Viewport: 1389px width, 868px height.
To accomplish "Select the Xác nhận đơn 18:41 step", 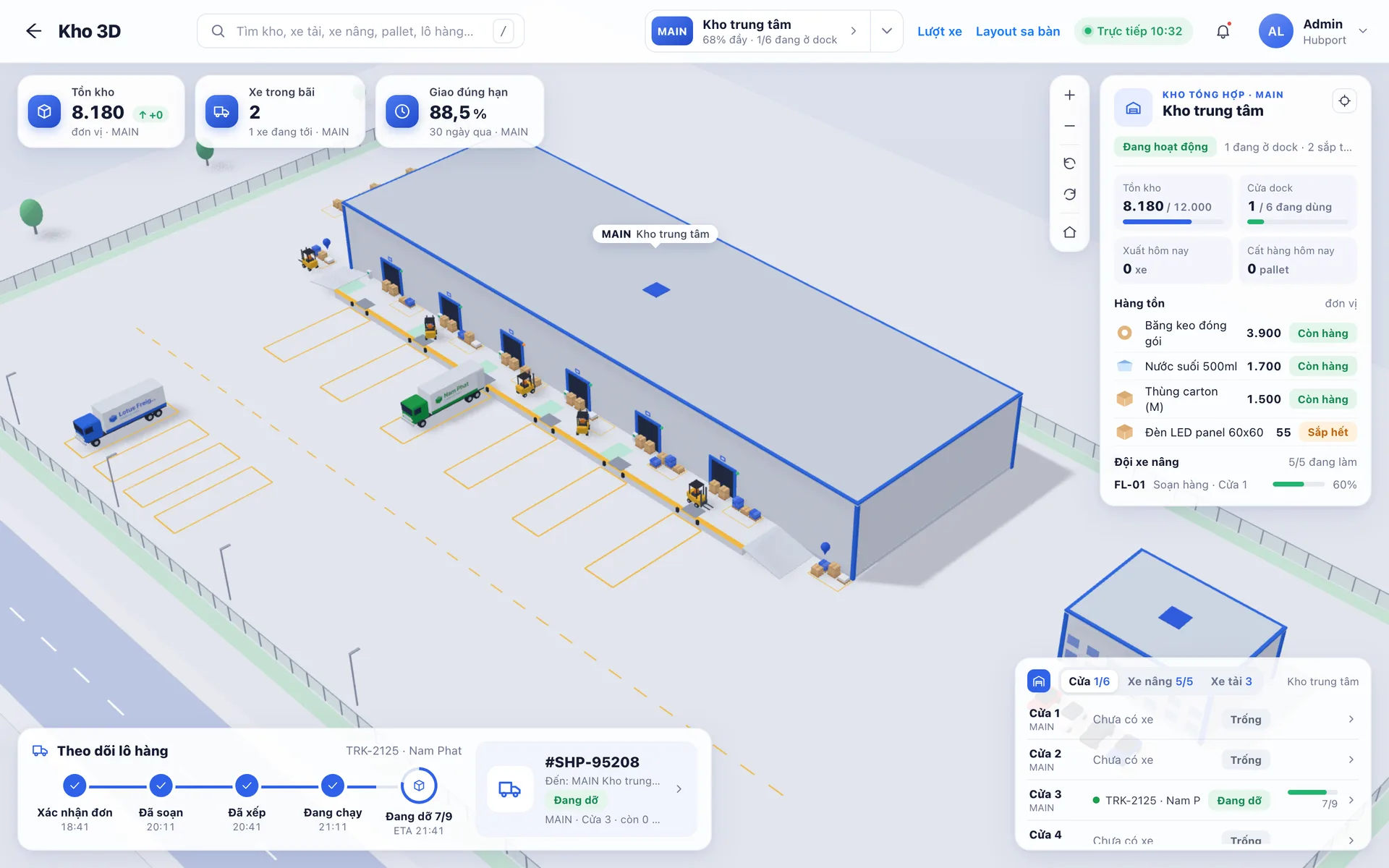I will pos(75,803).
